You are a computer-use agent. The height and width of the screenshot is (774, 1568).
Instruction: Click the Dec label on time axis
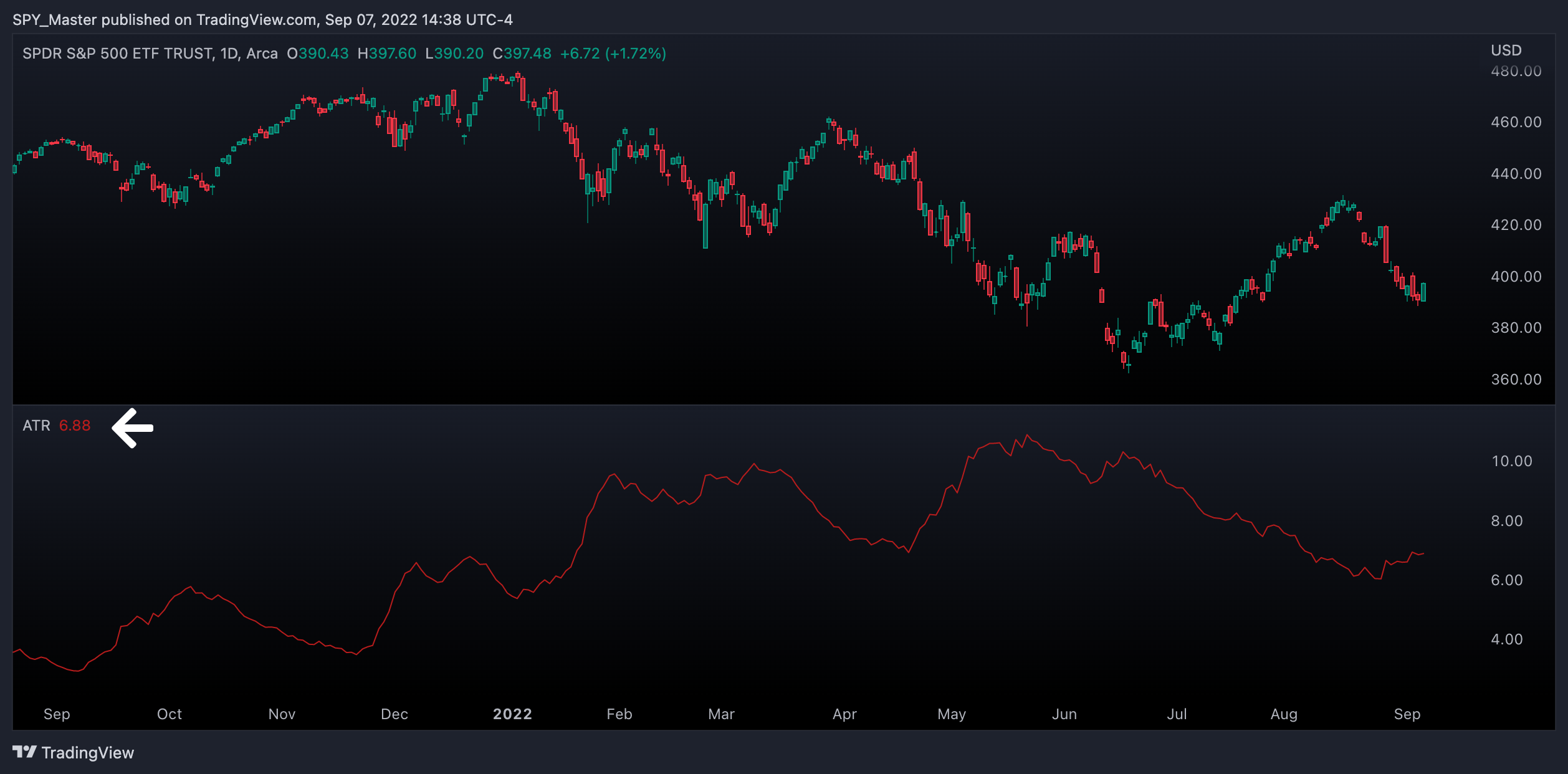tap(394, 714)
